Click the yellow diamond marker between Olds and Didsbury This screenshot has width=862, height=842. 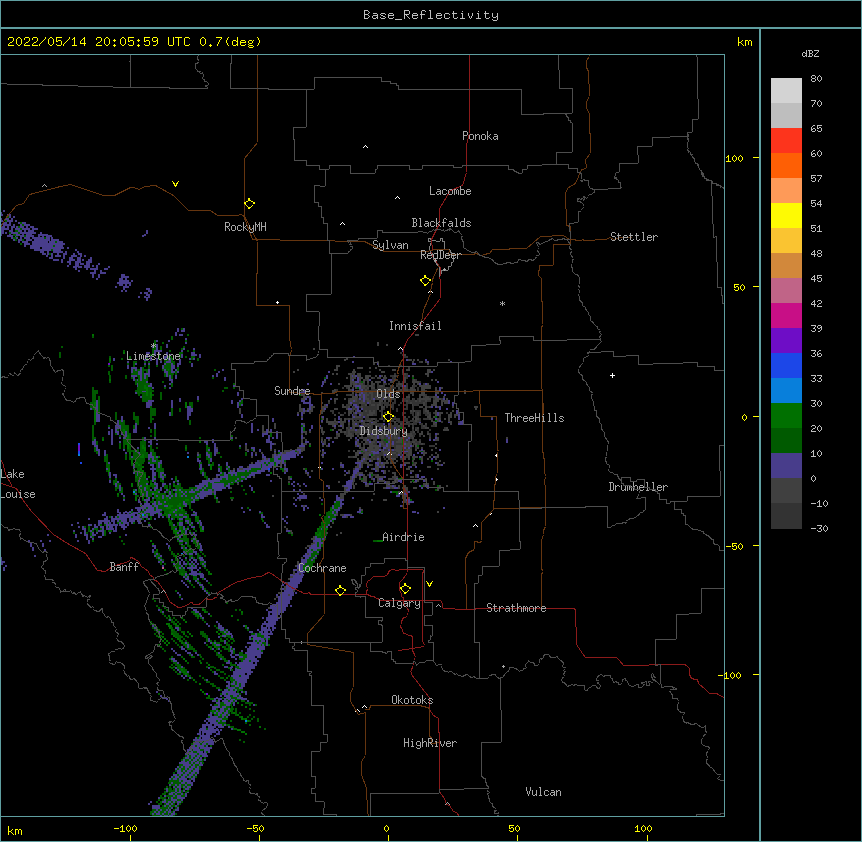click(388, 416)
